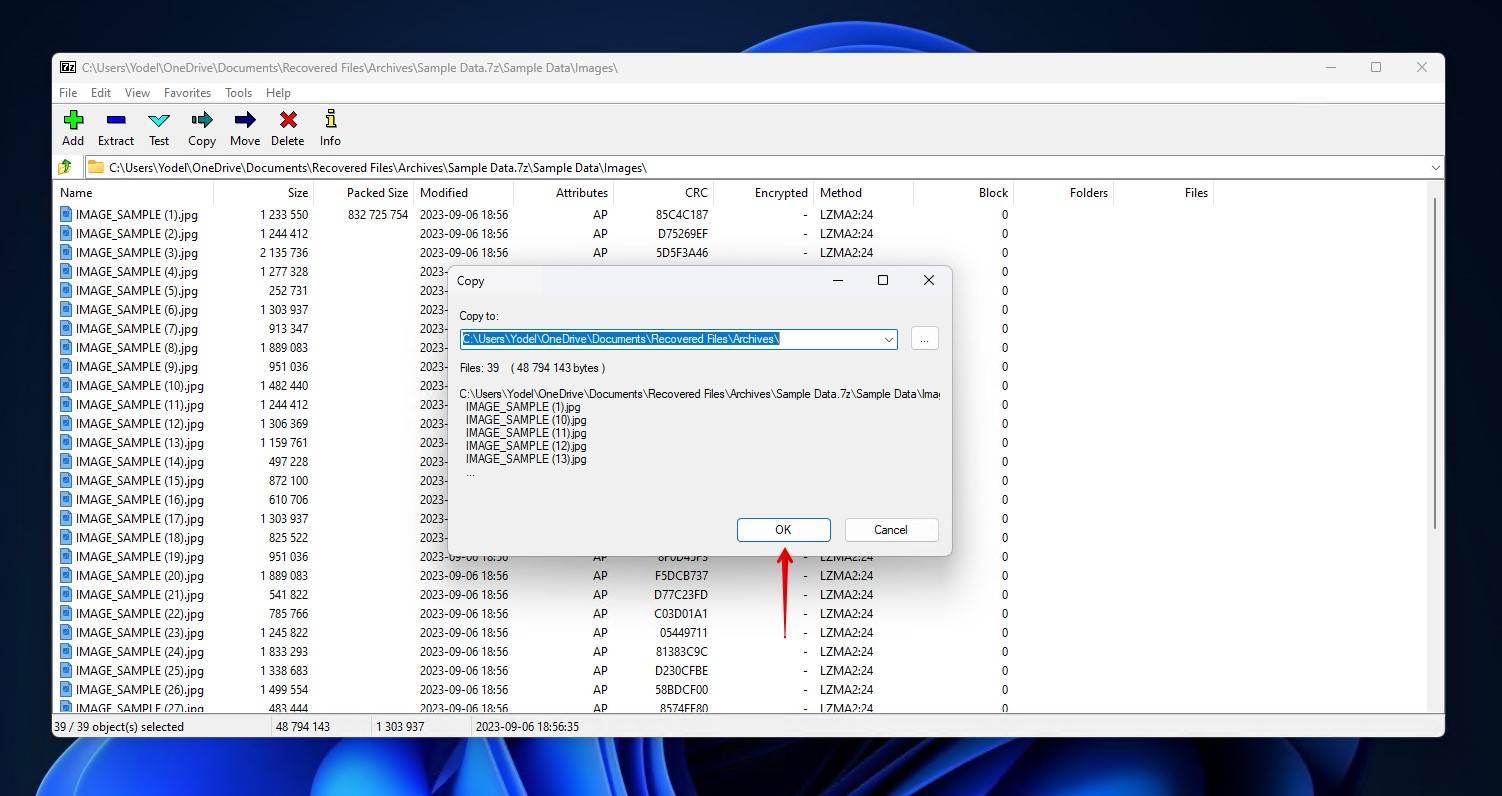
Task: Cancel the Copy dialog
Action: click(x=890, y=530)
